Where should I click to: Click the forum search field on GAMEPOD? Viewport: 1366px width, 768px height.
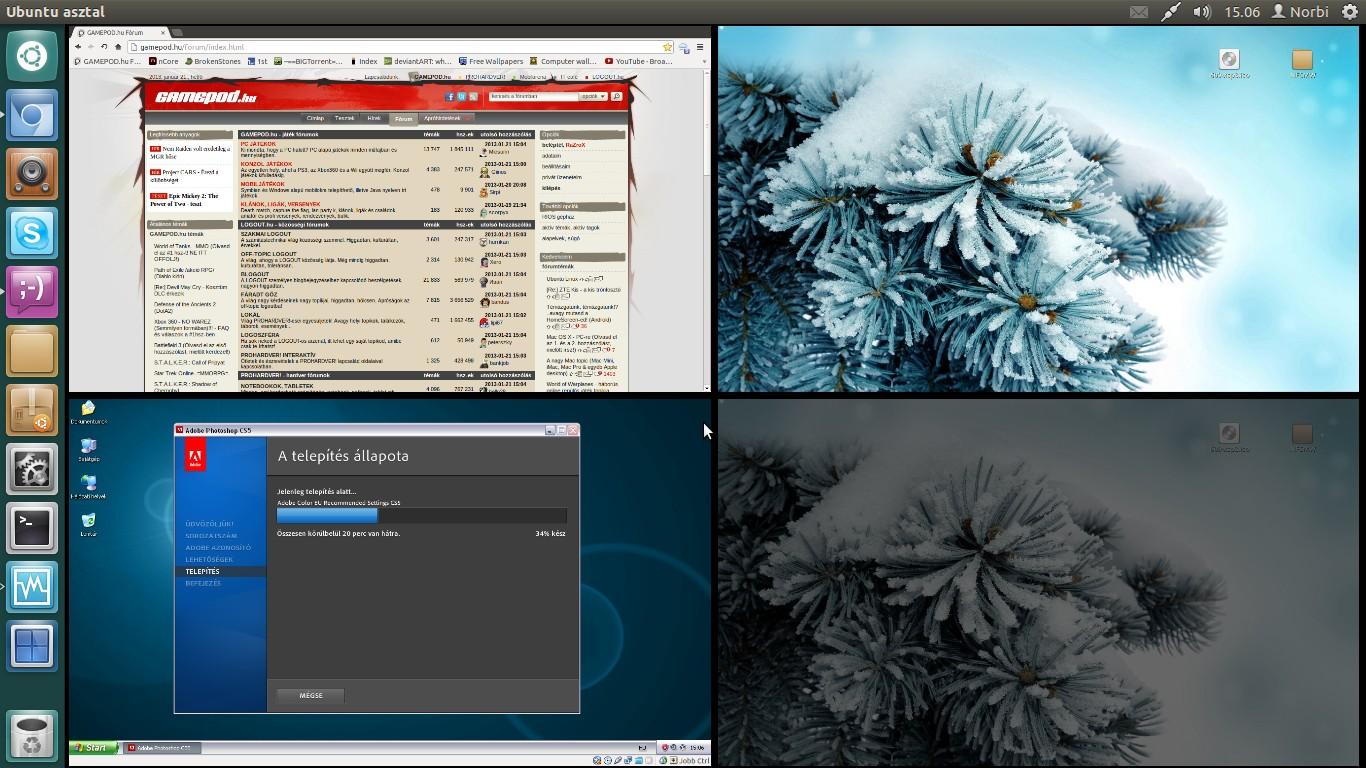[533, 97]
